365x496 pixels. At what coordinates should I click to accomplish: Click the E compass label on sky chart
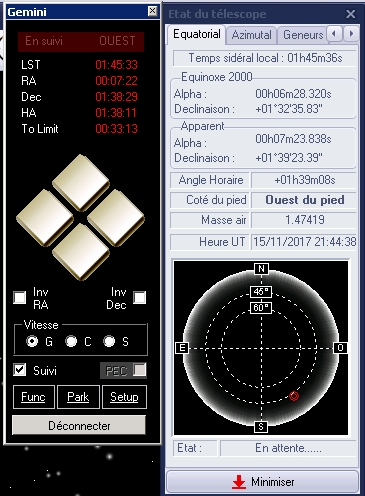[182, 348]
